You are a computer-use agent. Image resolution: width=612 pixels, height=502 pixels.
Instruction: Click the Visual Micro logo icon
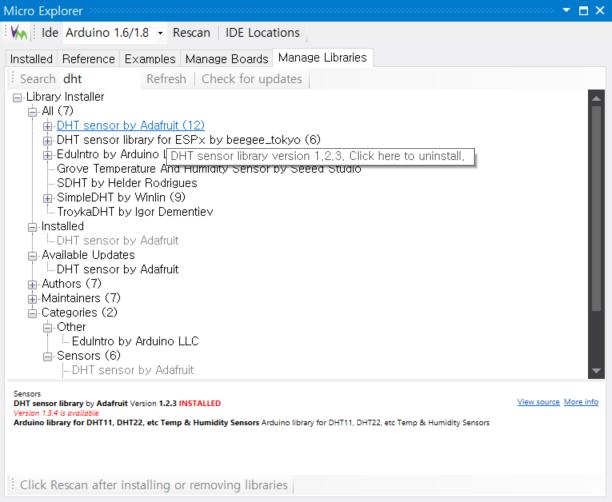coord(19,33)
